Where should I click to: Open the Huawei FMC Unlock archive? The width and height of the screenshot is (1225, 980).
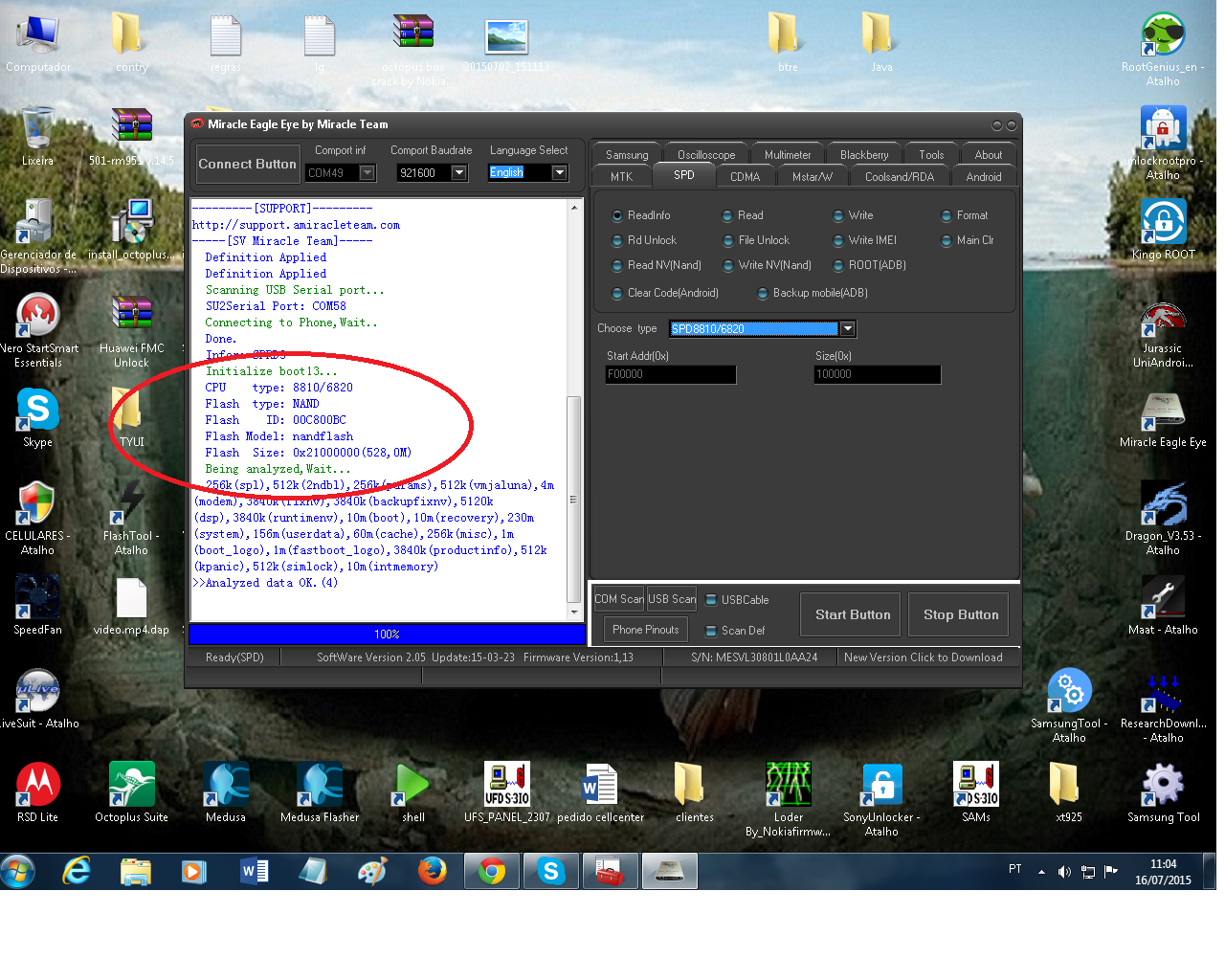tap(132, 317)
